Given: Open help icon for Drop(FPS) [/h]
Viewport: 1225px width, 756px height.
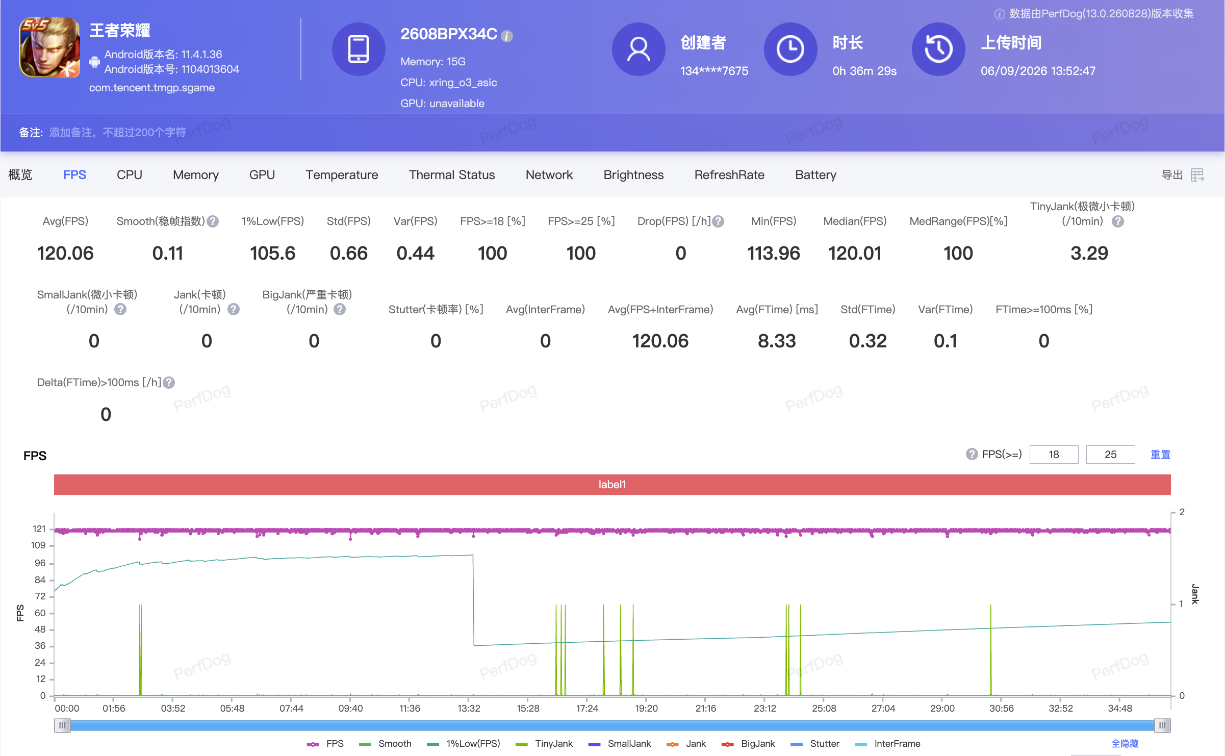Looking at the screenshot, I should (717, 221).
